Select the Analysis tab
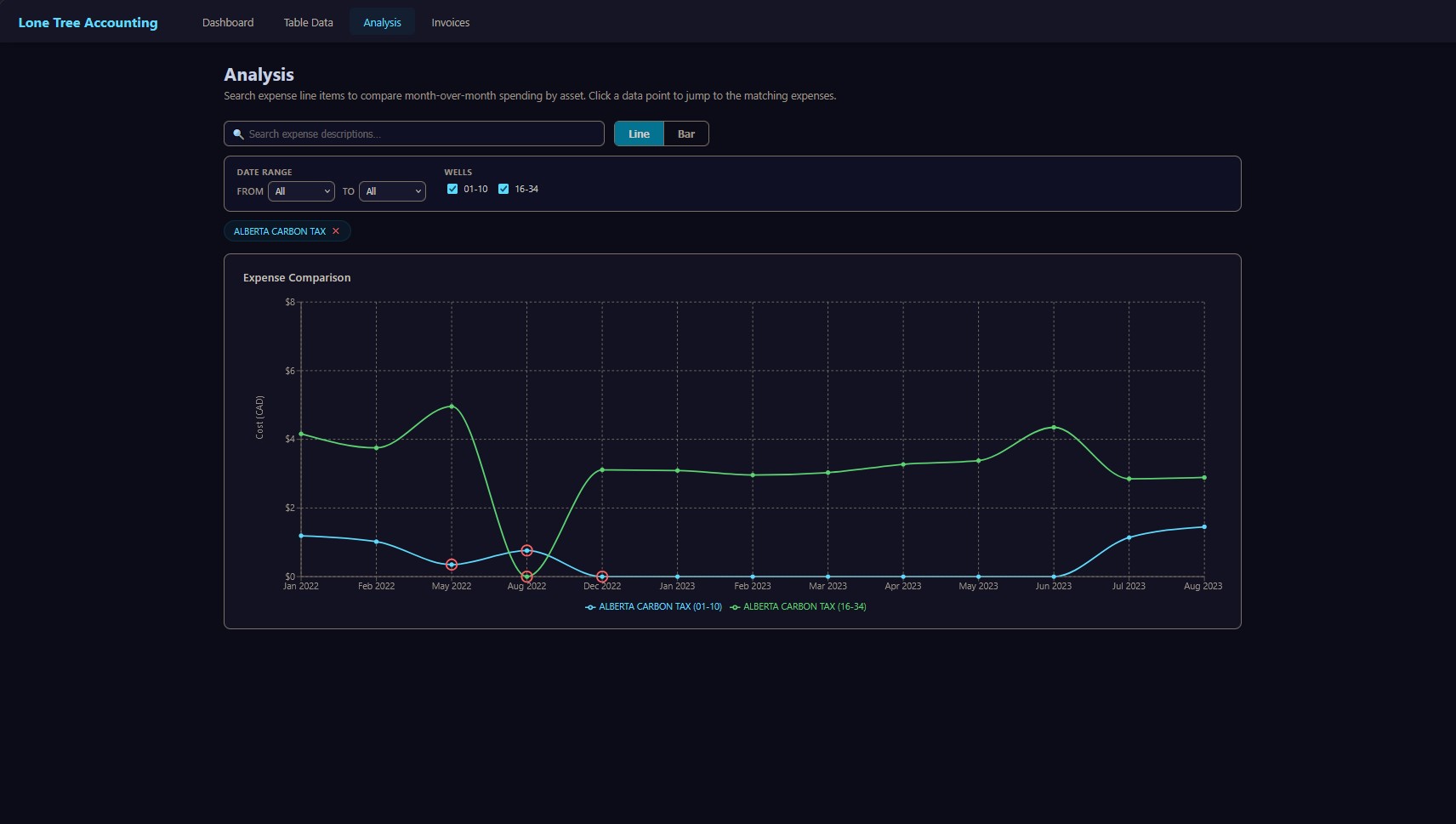Screen dimensions: 1456x824 [382, 22]
